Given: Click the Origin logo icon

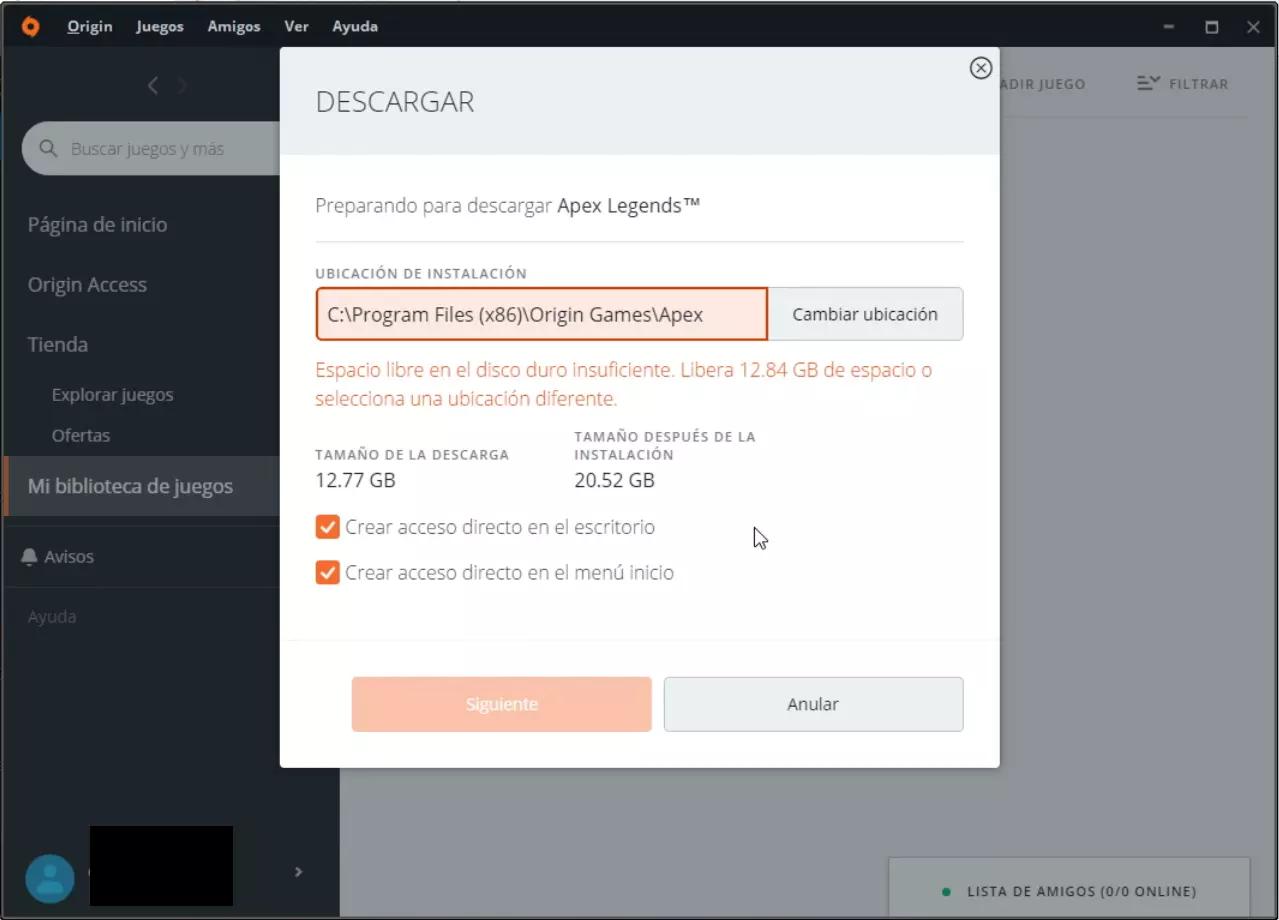Looking at the screenshot, I should (x=30, y=27).
